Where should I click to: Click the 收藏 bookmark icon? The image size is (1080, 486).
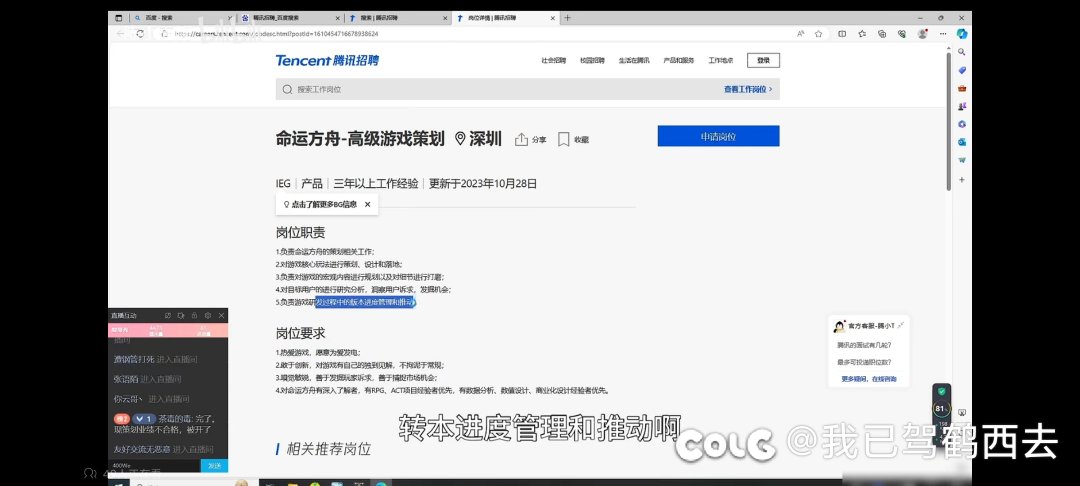tap(563, 139)
